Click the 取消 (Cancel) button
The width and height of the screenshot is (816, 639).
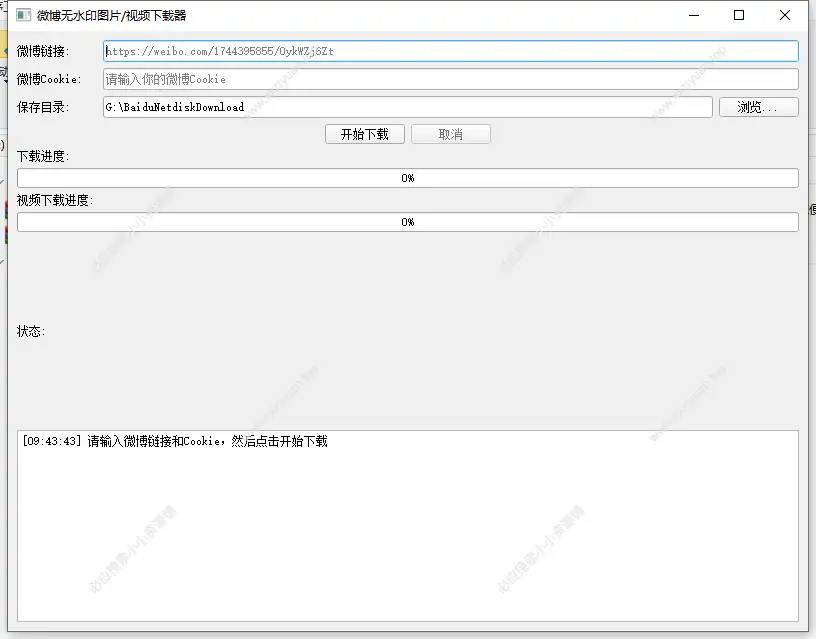(450, 134)
